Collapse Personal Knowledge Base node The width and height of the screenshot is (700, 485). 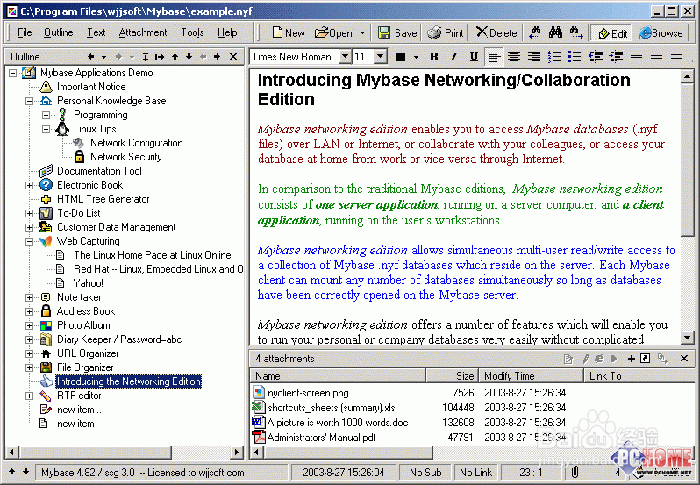pyautogui.click(x=29, y=100)
